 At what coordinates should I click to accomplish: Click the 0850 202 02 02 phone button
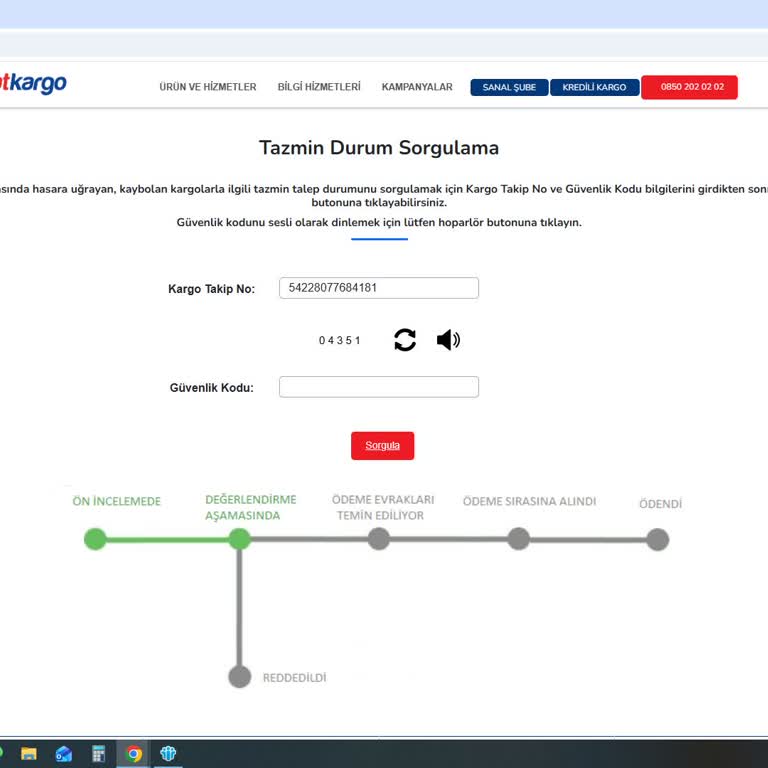coord(689,87)
